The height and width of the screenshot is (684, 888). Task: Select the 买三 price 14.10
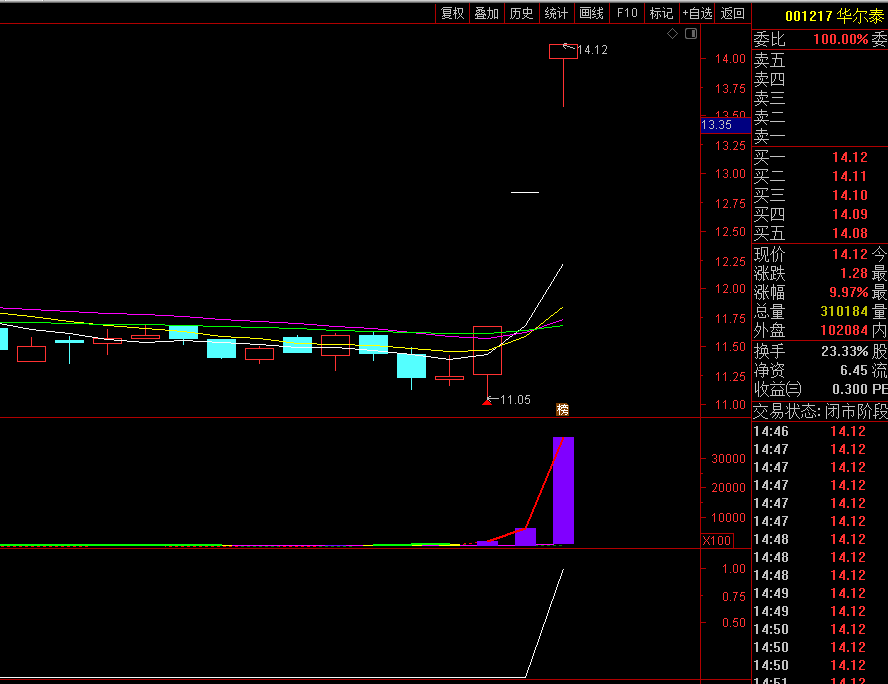(849, 195)
